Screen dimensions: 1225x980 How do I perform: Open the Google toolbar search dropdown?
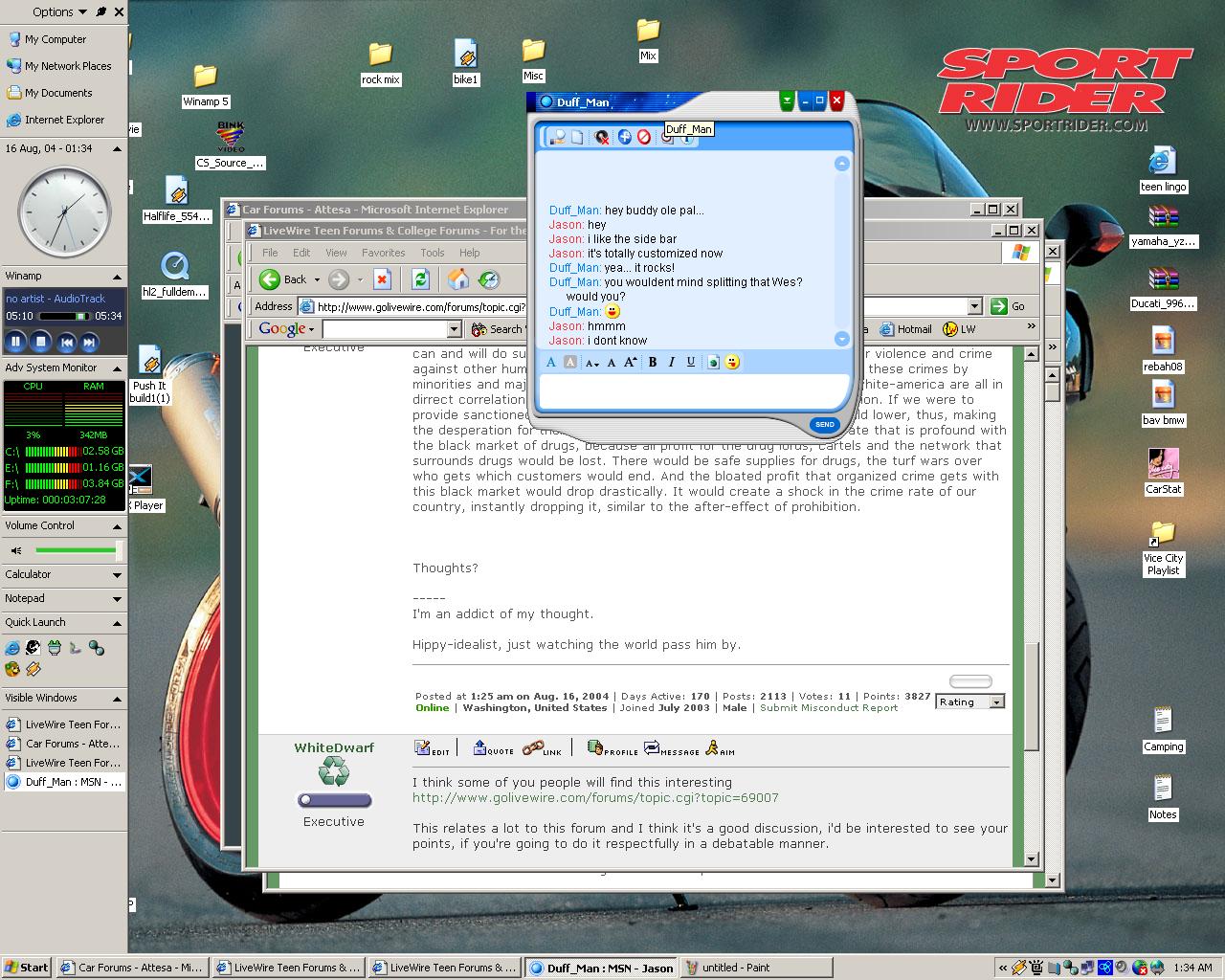coord(455,329)
